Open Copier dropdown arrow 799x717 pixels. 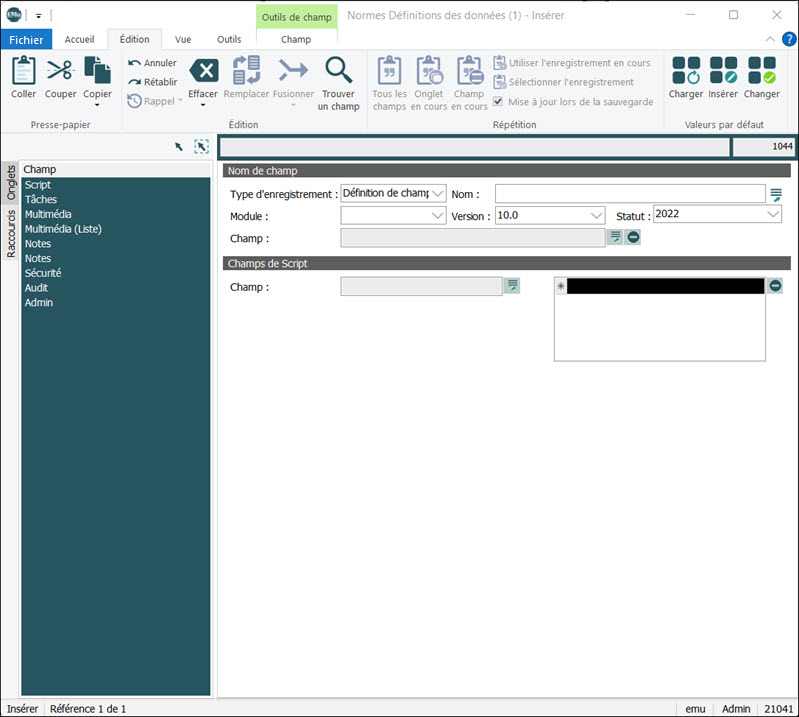(x=97, y=105)
